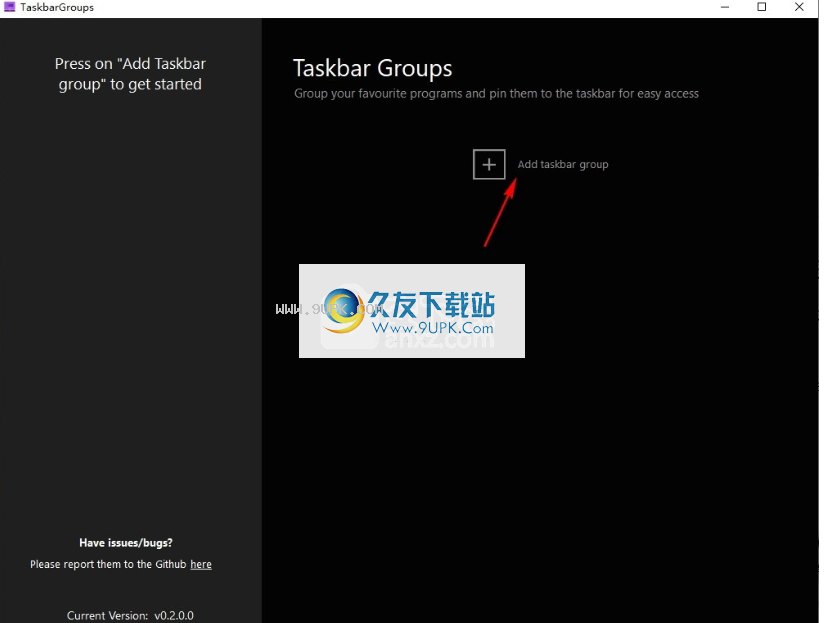Click "Please report them to the Github" text
The width and height of the screenshot is (824, 623).
(x=108, y=564)
